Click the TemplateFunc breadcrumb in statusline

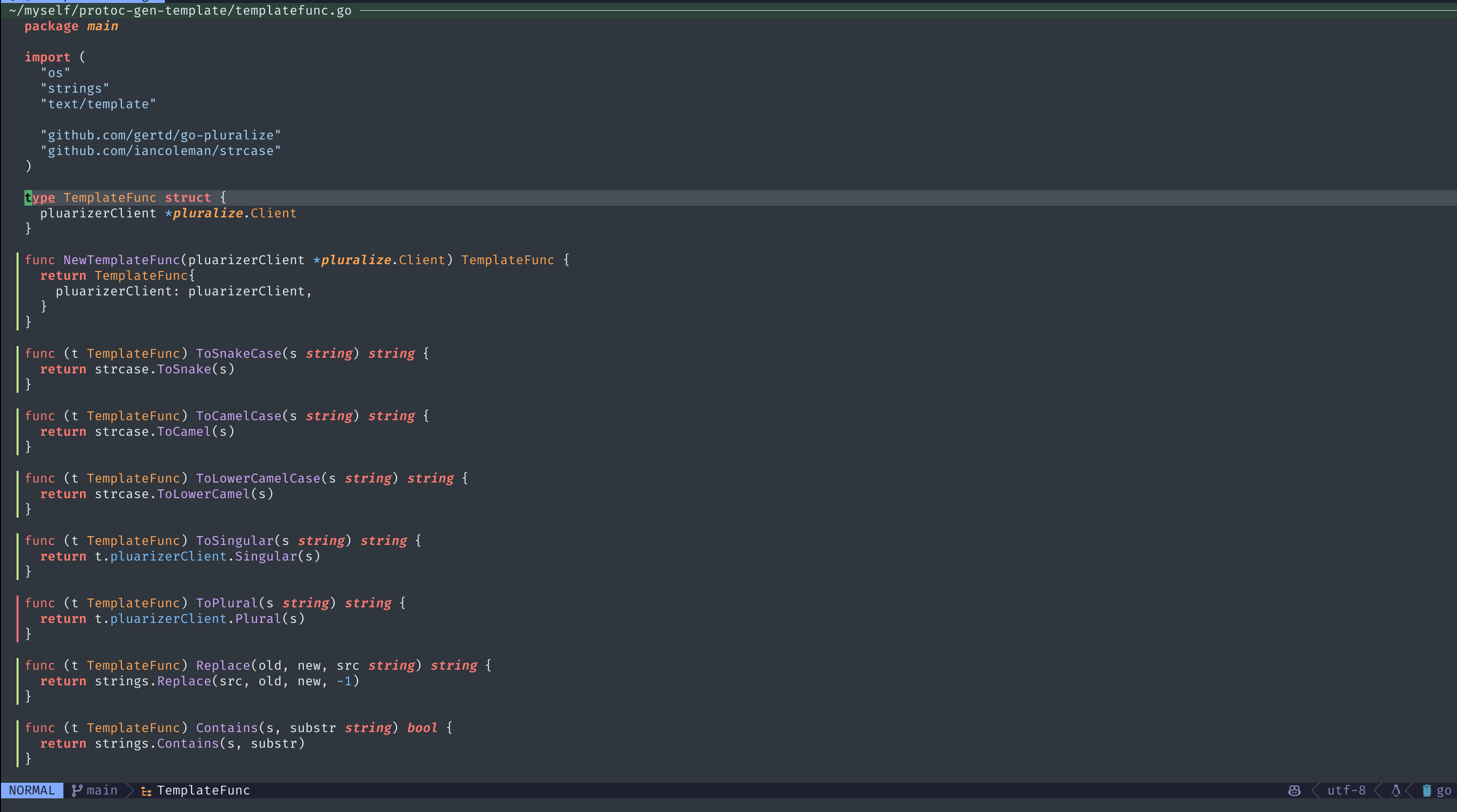pos(203,791)
